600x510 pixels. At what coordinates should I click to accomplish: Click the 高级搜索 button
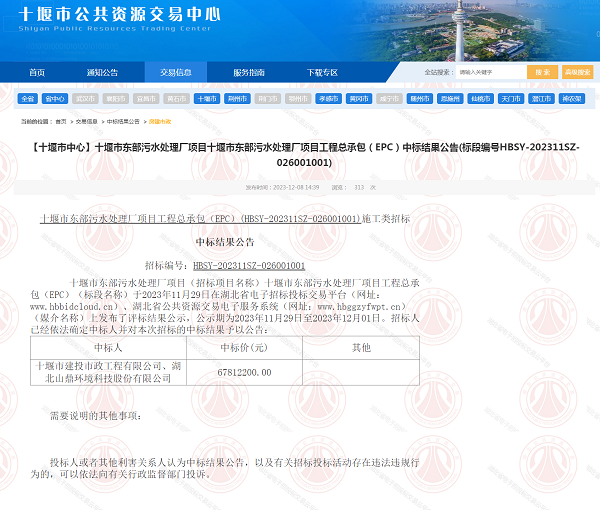tap(577, 73)
